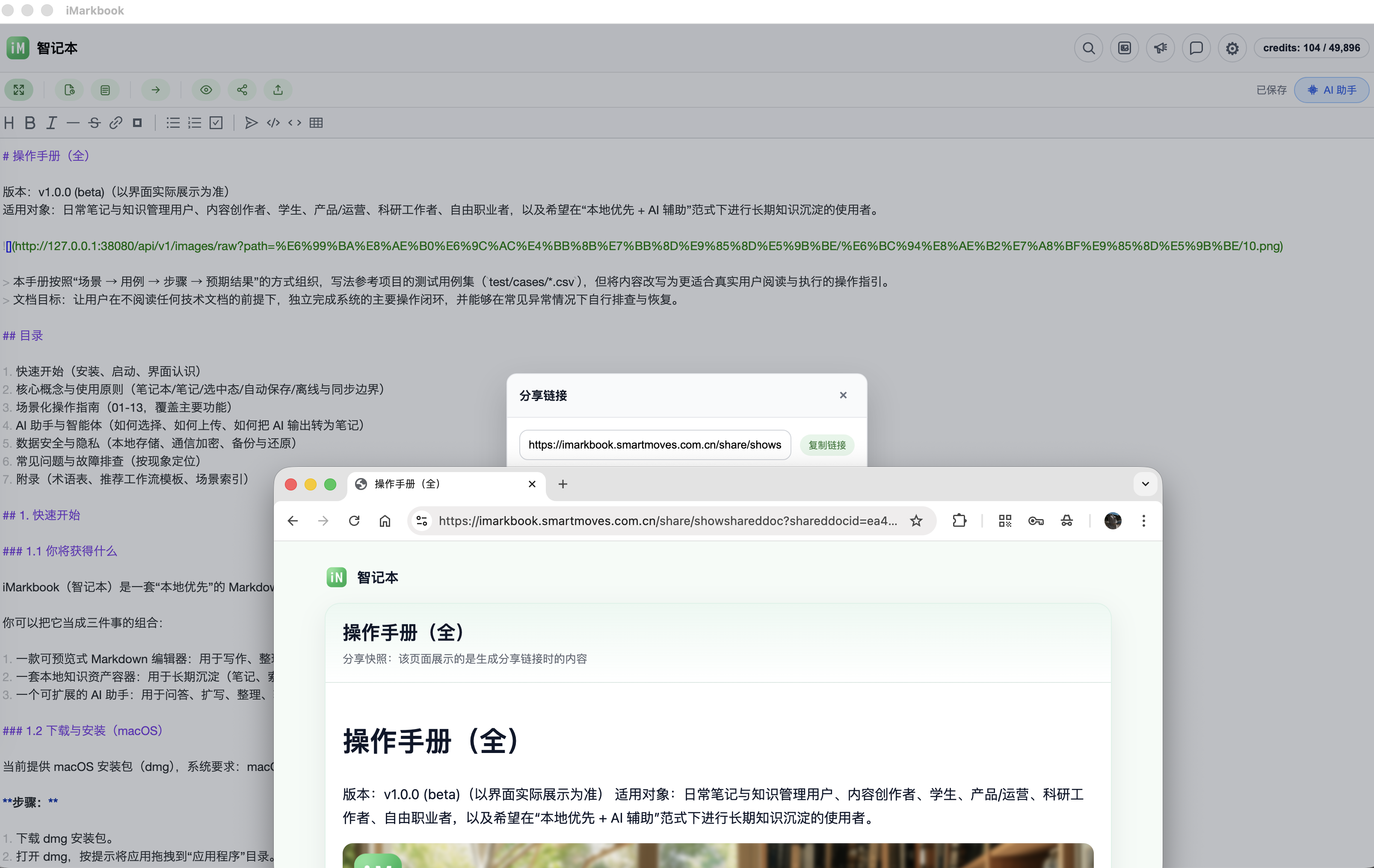Click the 复制链接 button in share dialog
Viewport: 1374px width, 868px height.
pyautogui.click(x=826, y=445)
